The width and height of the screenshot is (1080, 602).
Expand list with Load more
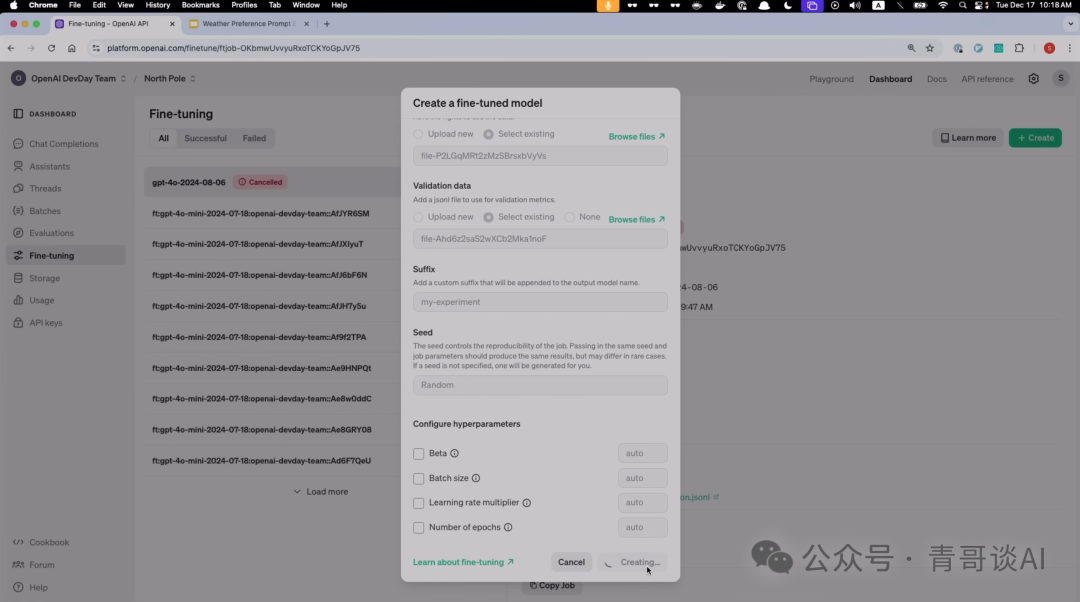tap(321, 492)
